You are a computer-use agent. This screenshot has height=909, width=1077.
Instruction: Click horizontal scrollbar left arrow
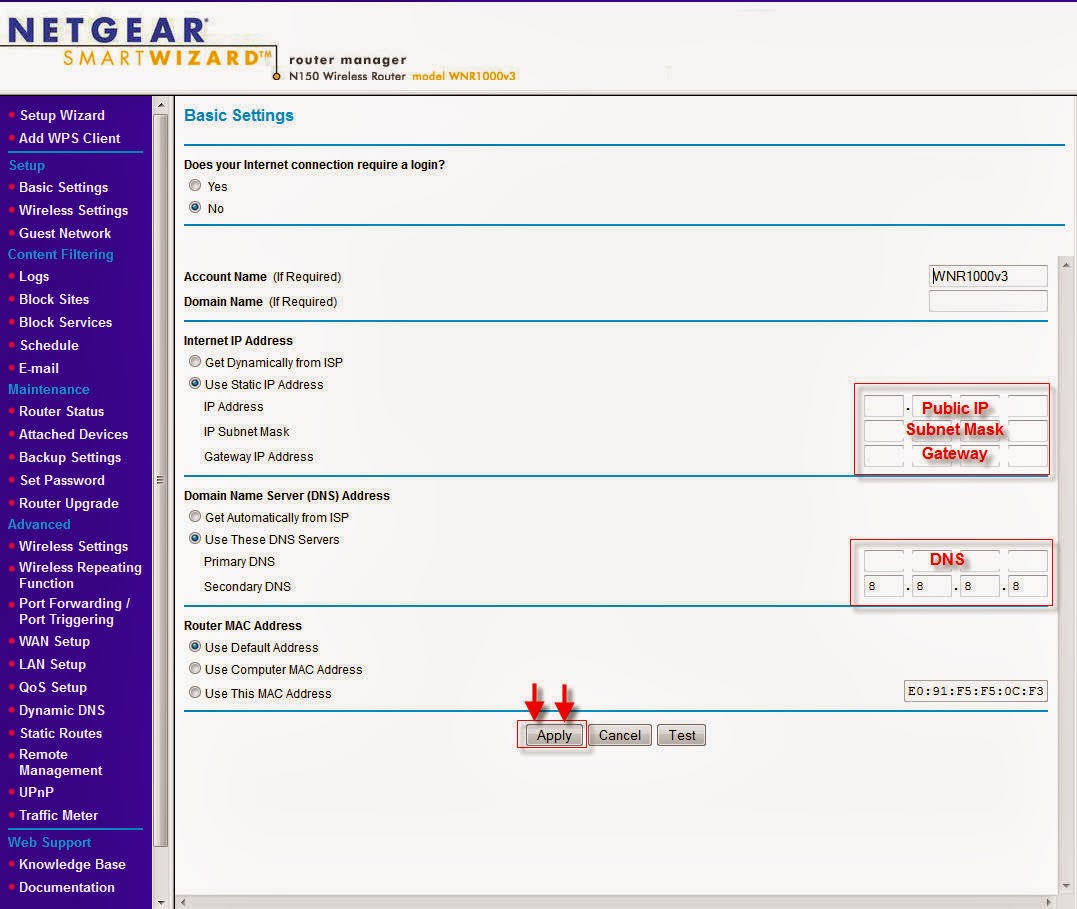(184, 901)
